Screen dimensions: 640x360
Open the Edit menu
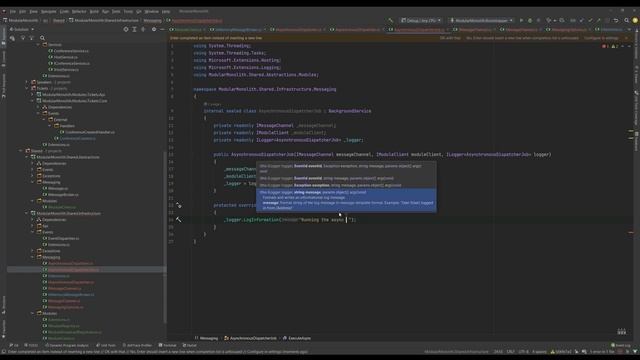tap(22, 11)
